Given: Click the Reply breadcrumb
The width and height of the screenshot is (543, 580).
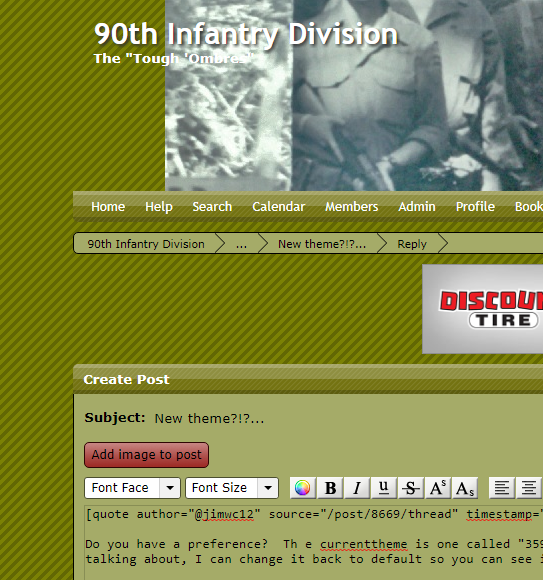Looking at the screenshot, I should pos(412,244).
